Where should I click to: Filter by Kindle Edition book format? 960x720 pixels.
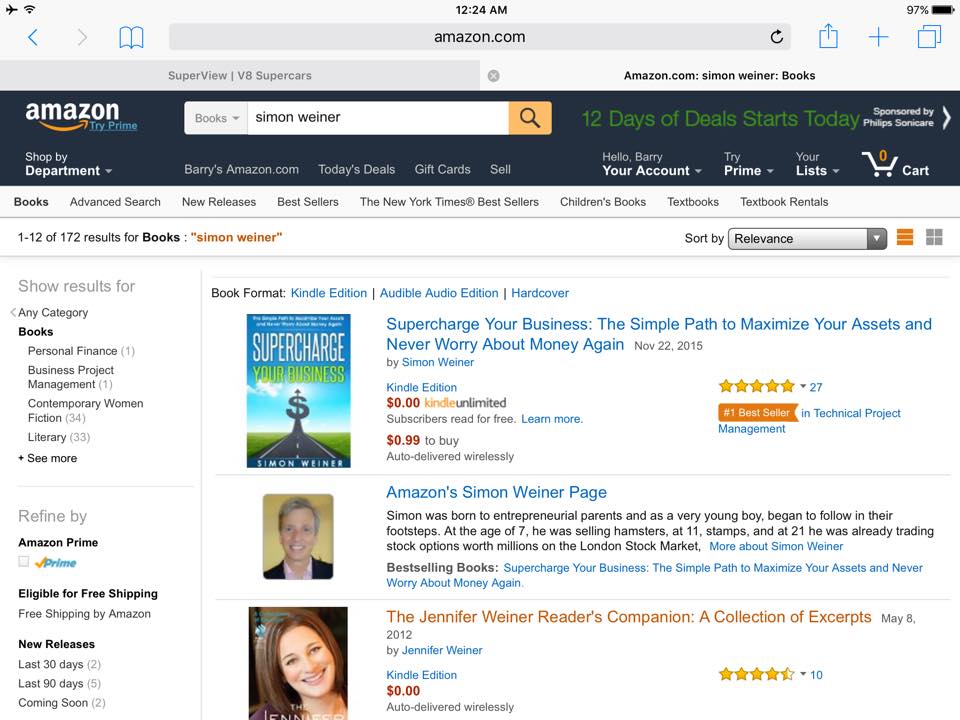point(329,293)
